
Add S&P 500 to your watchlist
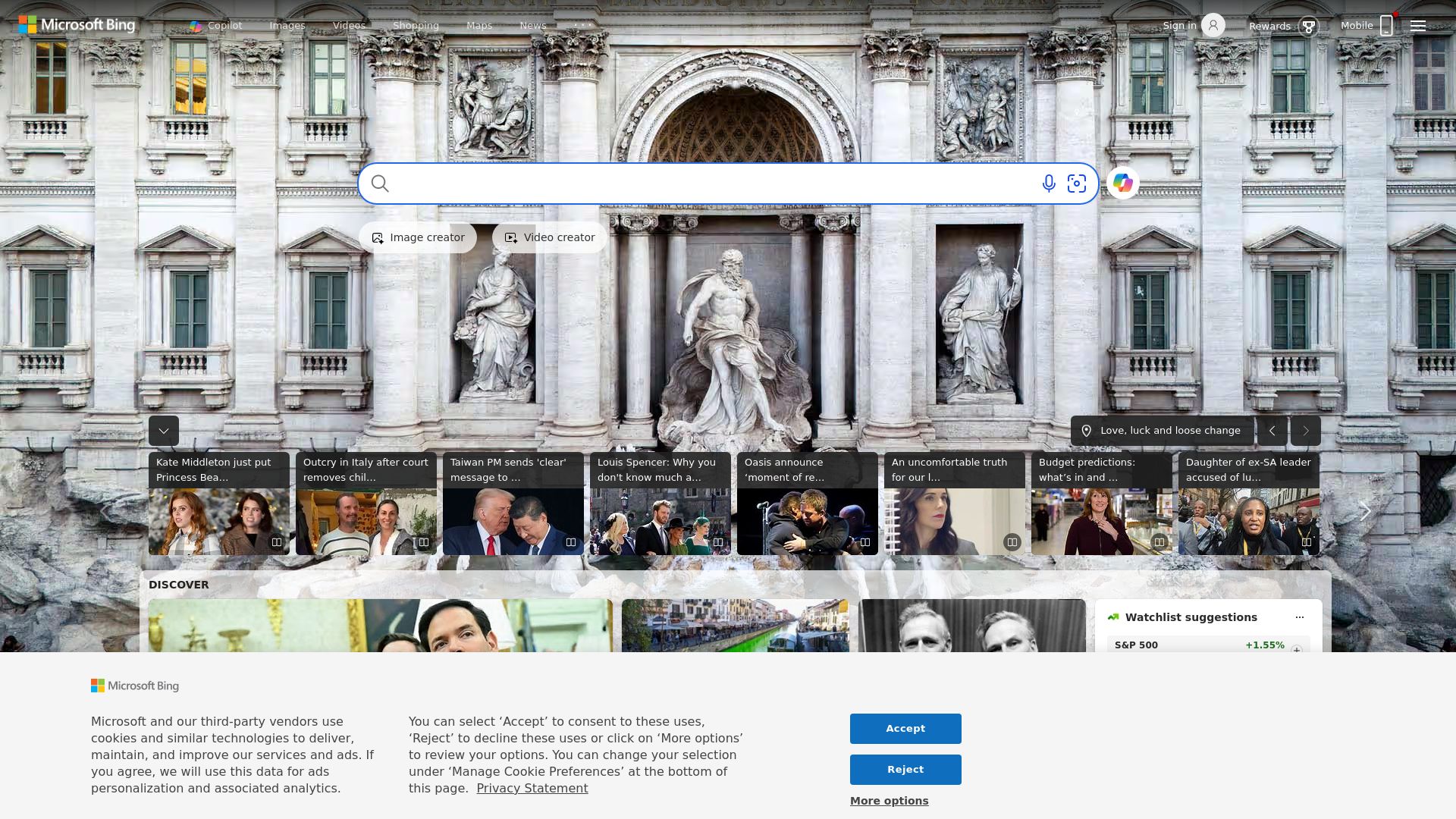(x=1298, y=648)
